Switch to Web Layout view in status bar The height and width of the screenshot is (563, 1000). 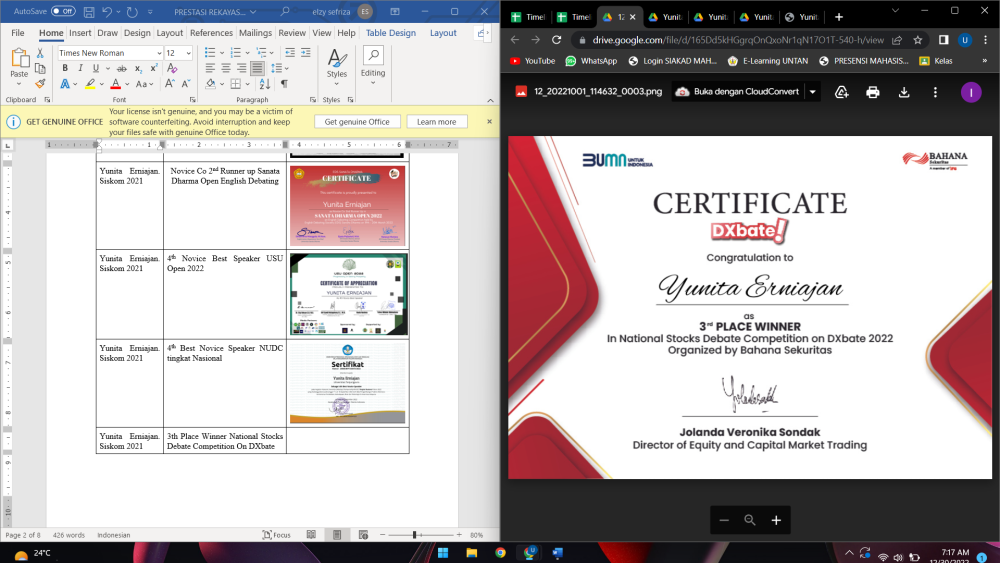(363, 535)
